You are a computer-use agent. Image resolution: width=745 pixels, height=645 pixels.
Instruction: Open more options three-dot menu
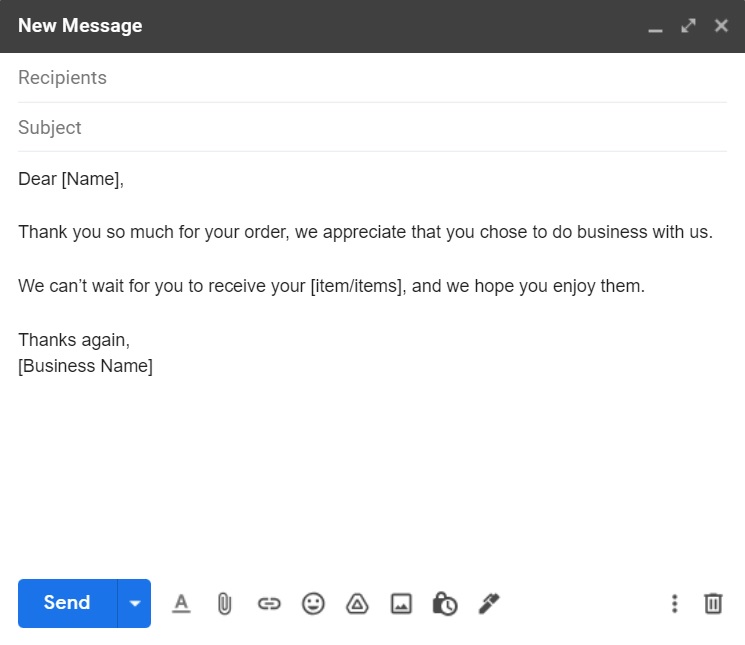(x=675, y=603)
